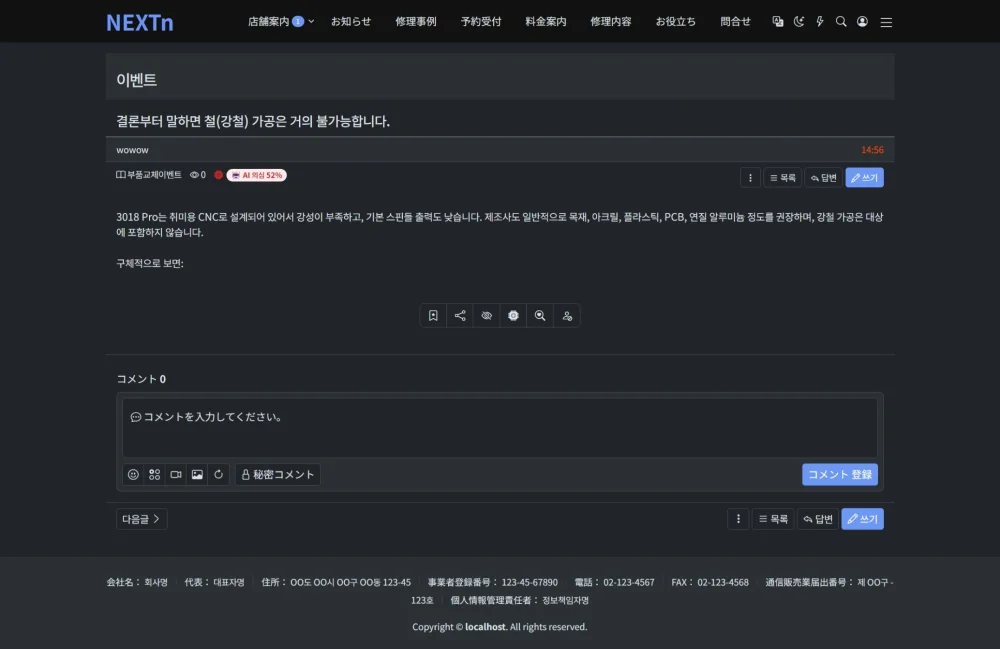Toggle the 秘密コメント secret comment option
Viewport: 1000px width, 649px height.
278,474
